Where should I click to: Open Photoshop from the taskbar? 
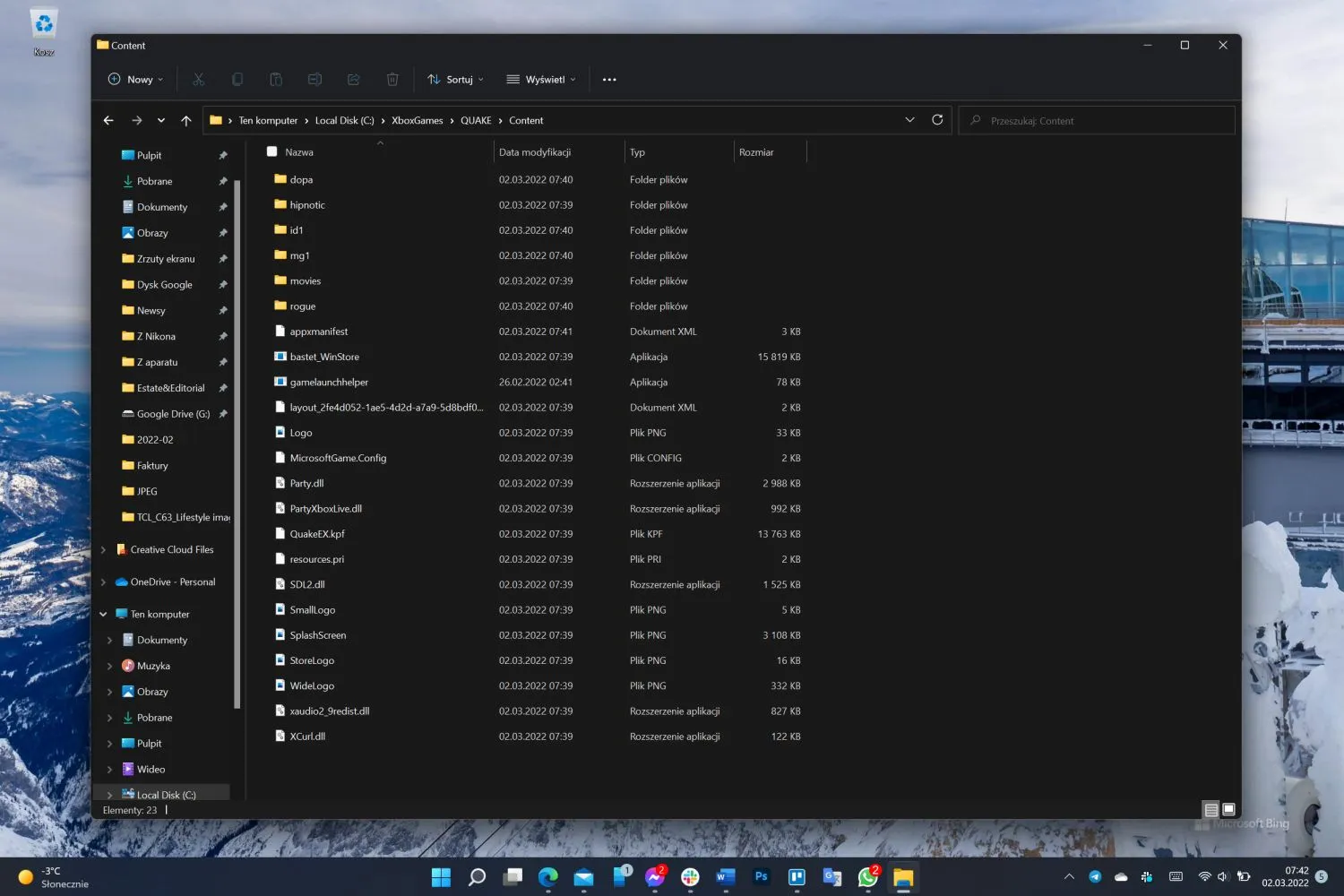[x=762, y=877]
